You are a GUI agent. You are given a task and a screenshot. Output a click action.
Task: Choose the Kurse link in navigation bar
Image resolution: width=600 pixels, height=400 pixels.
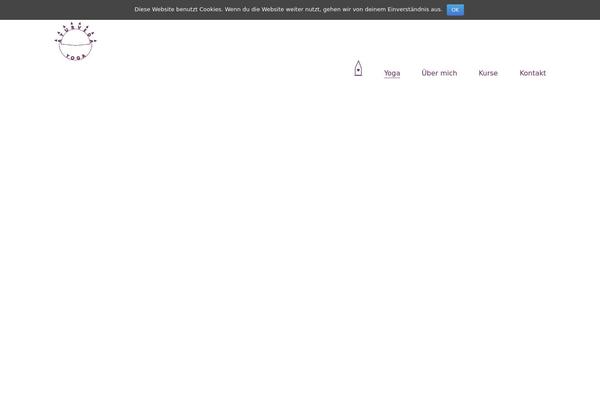(488, 73)
